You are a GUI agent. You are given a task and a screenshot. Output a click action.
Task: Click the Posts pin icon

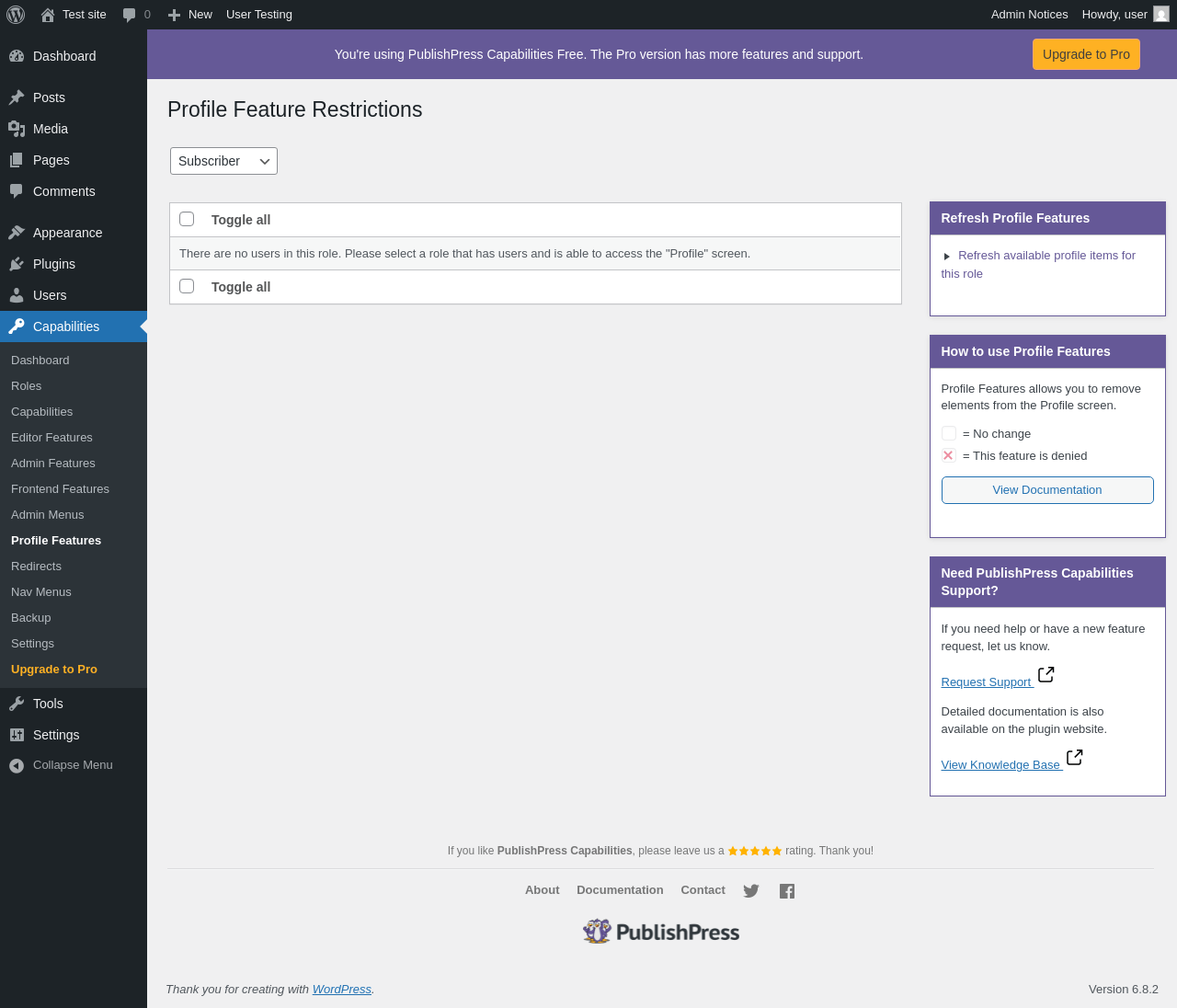[17, 97]
